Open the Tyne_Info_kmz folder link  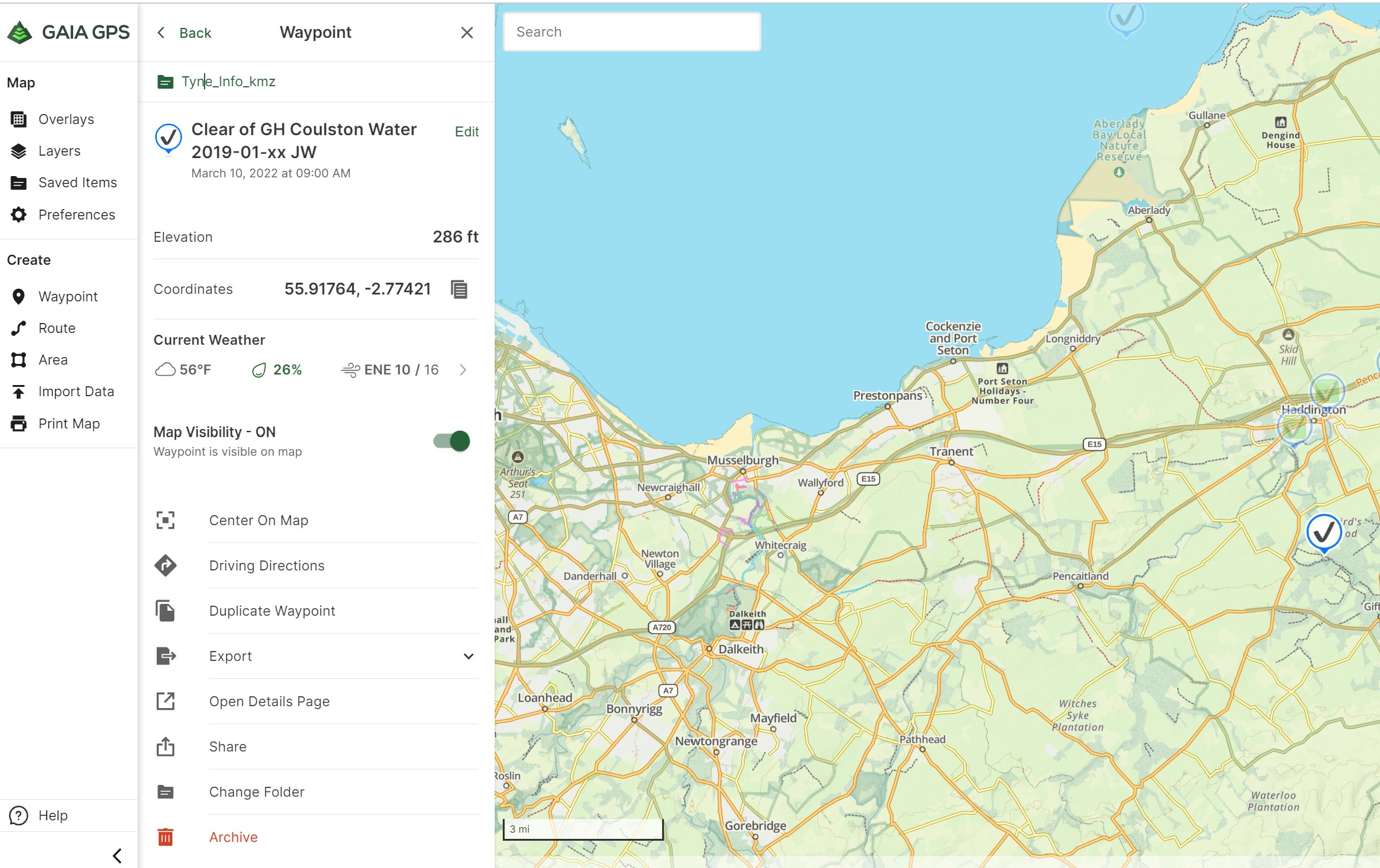tap(228, 81)
